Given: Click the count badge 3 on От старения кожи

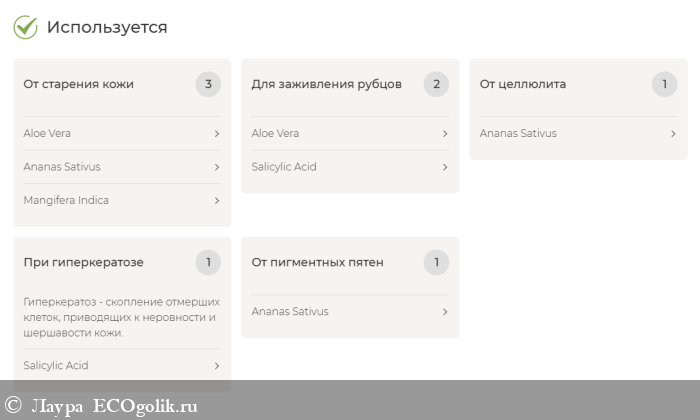Looking at the screenshot, I should click(208, 84).
